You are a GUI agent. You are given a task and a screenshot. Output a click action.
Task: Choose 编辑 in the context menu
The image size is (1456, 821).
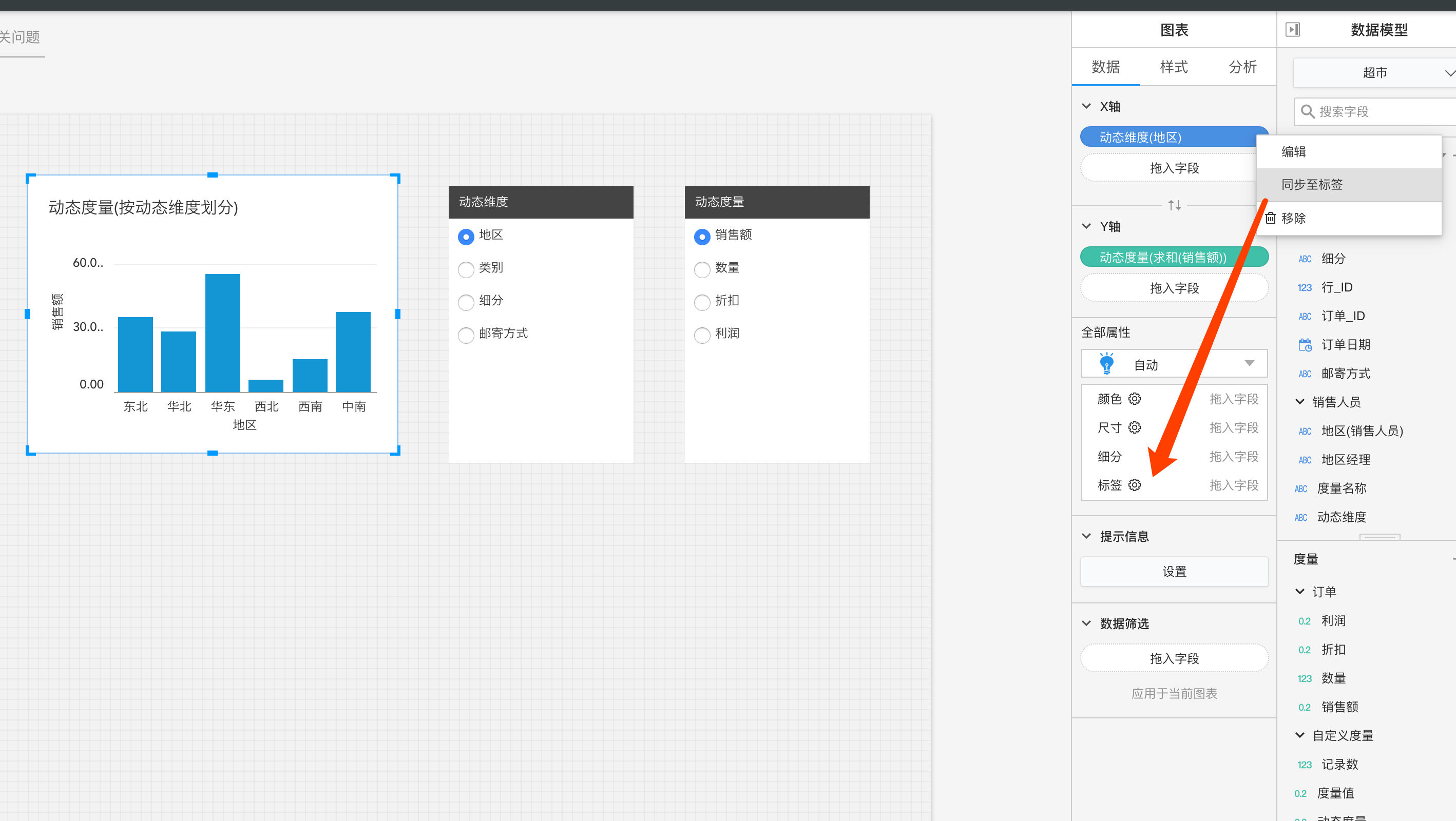pyautogui.click(x=1349, y=151)
